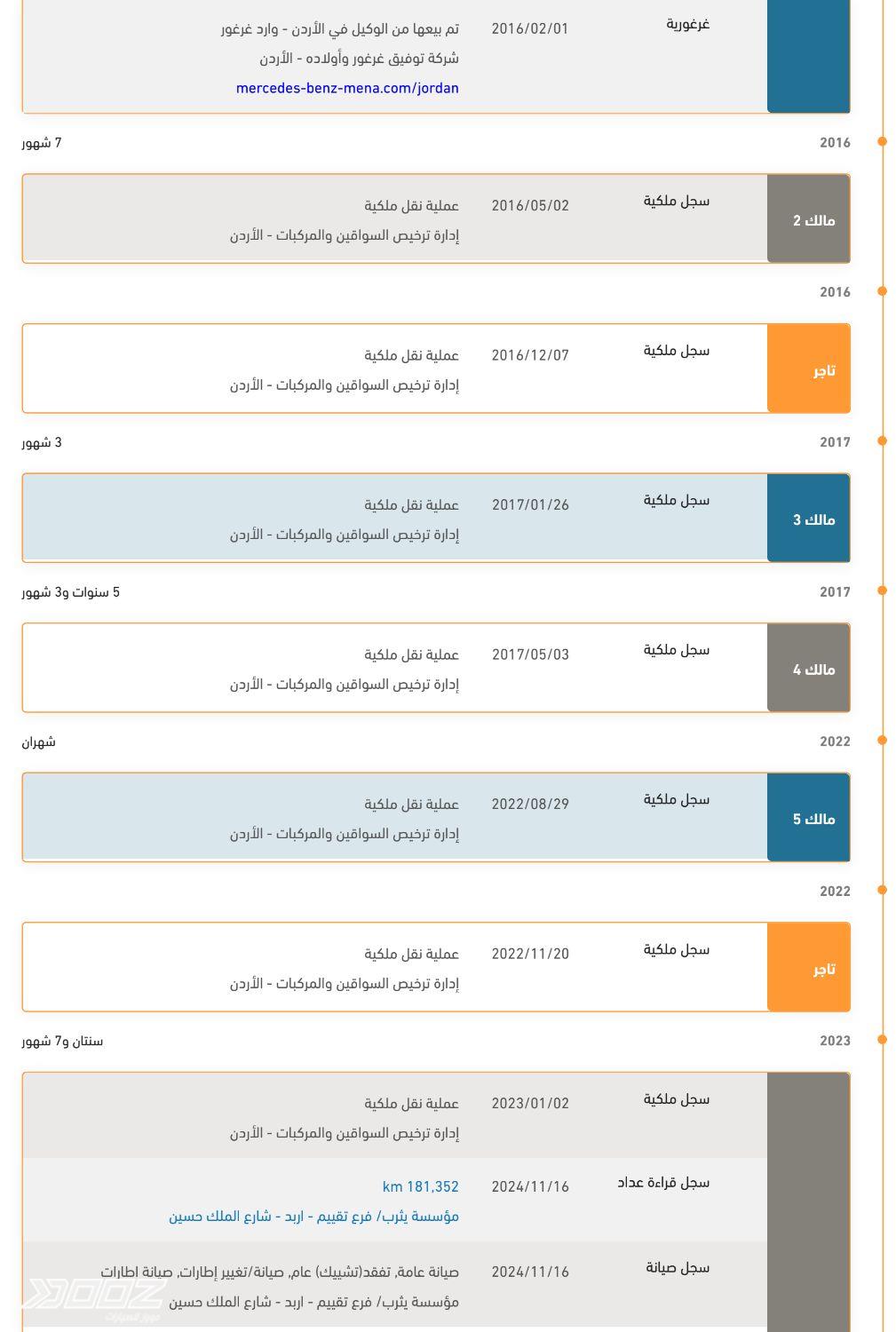This screenshot has width=896, height=1332.
Task: Click the سجل صيانة record label
Action: coord(678,1267)
